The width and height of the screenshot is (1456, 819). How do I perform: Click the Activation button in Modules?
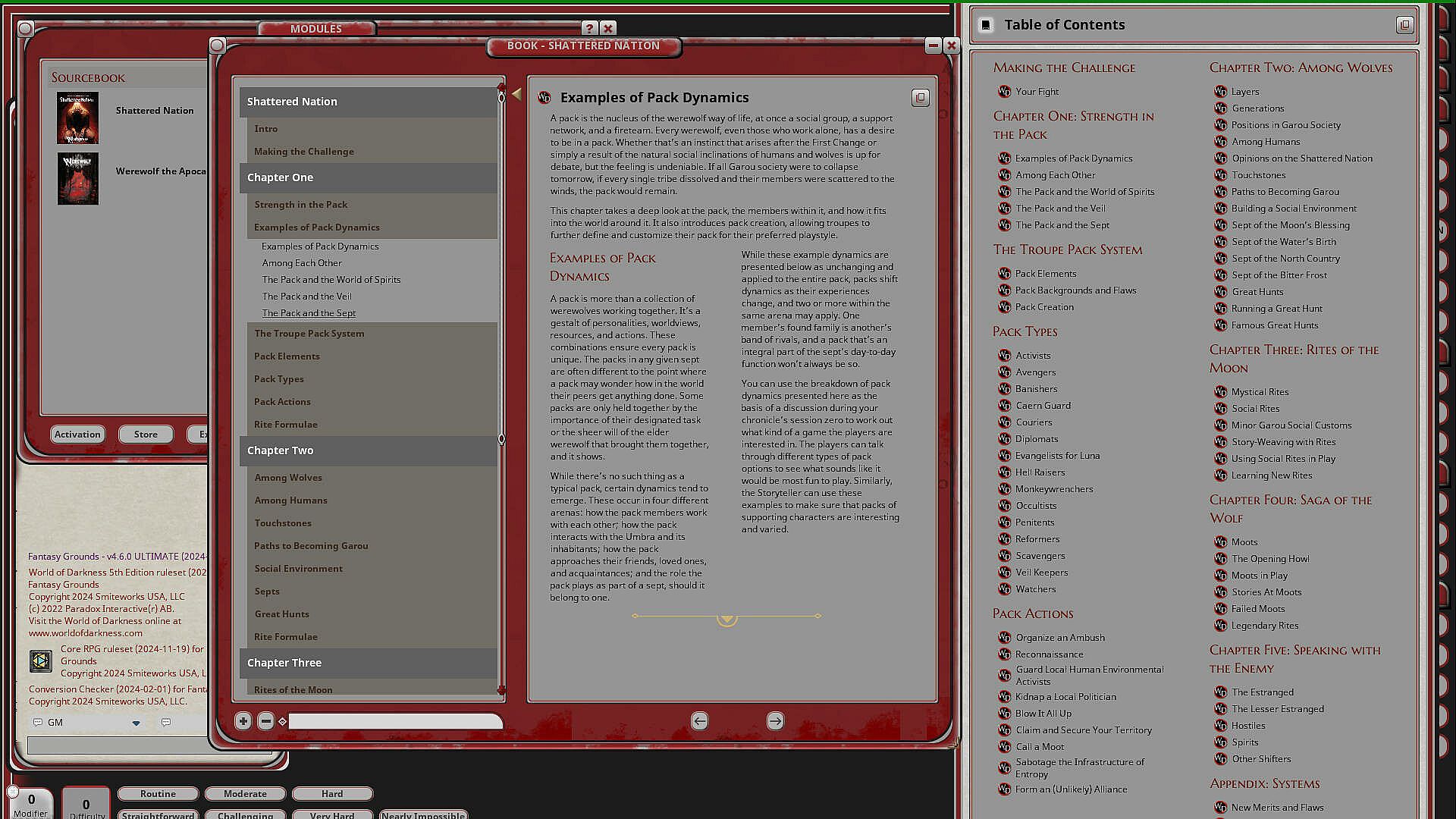(77, 435)
